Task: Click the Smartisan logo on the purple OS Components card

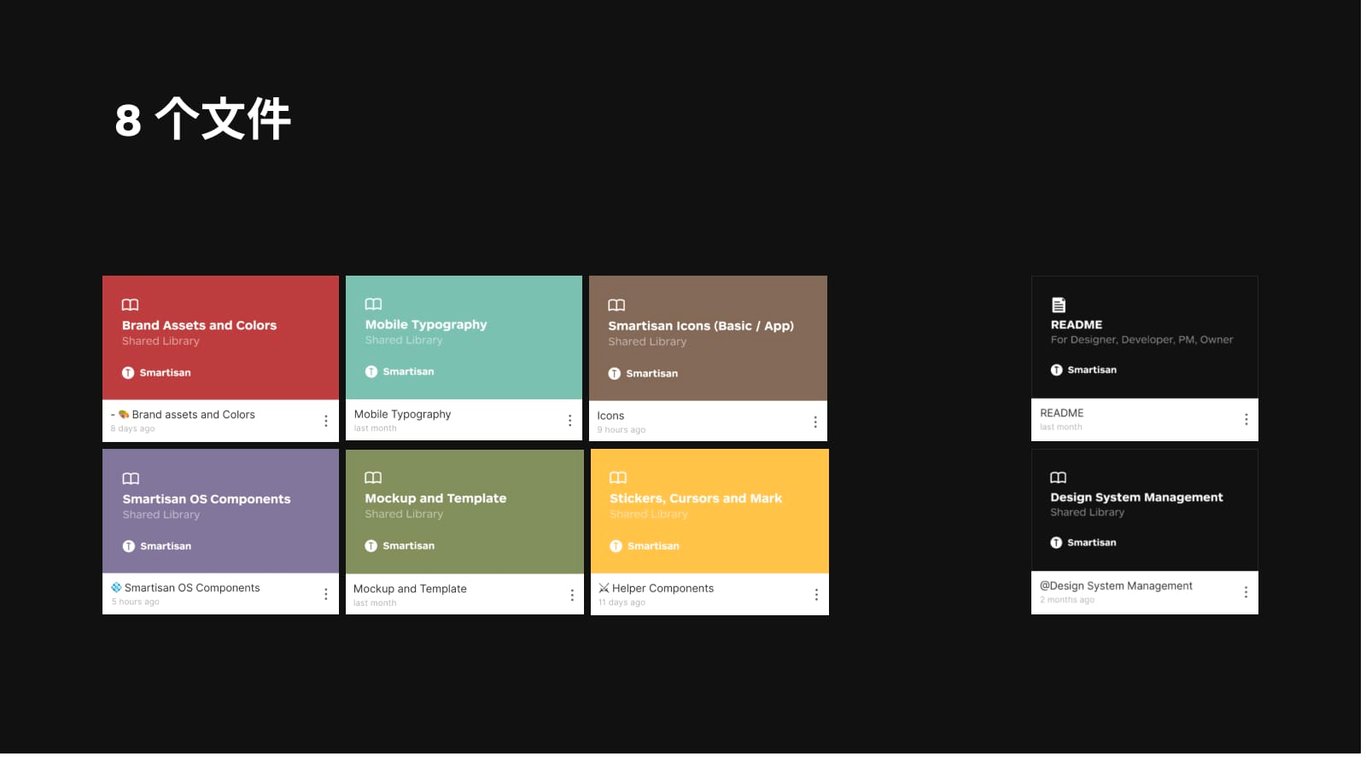Action: (x=129, y=547)
